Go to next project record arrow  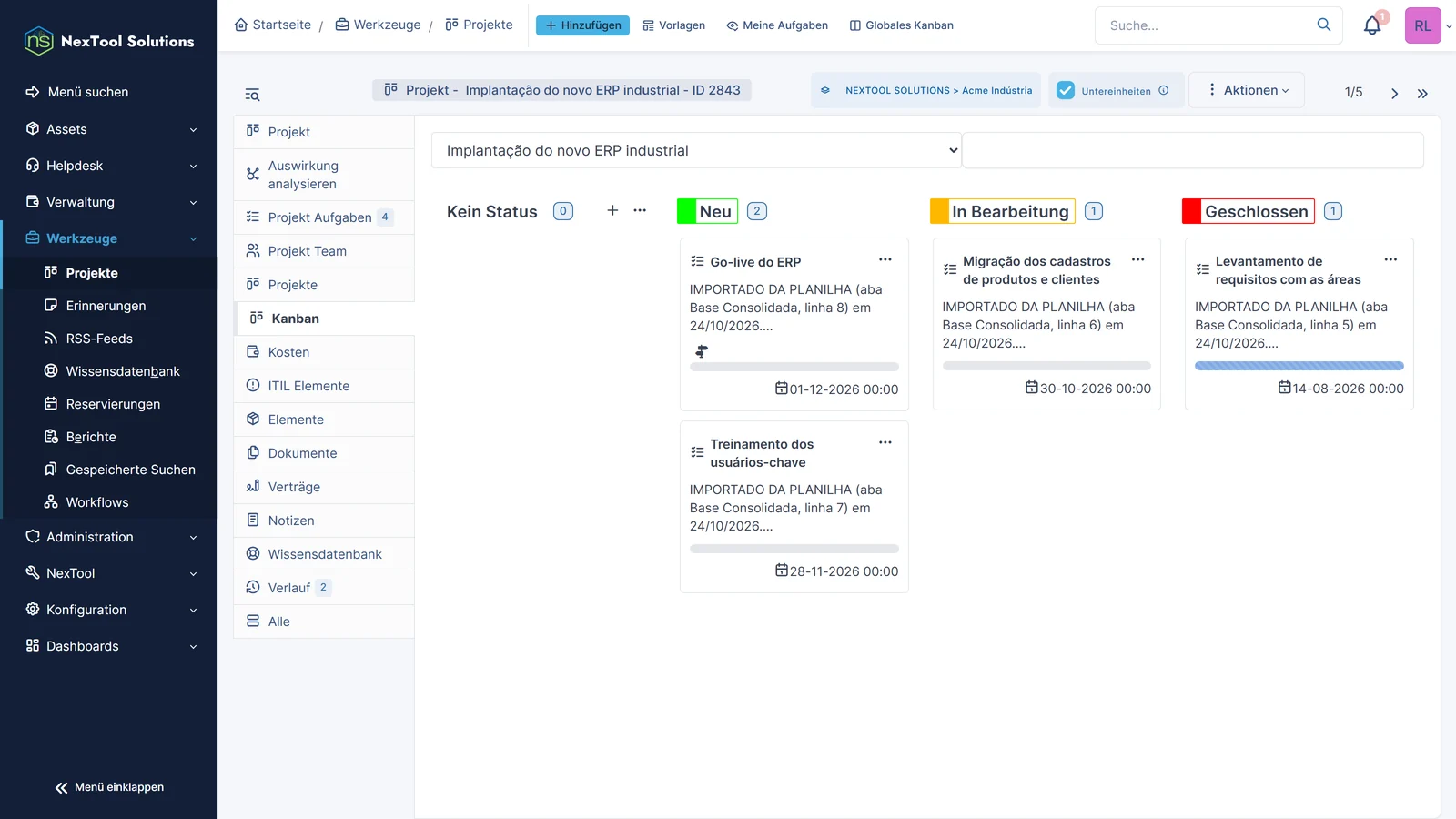(1394, 93)
